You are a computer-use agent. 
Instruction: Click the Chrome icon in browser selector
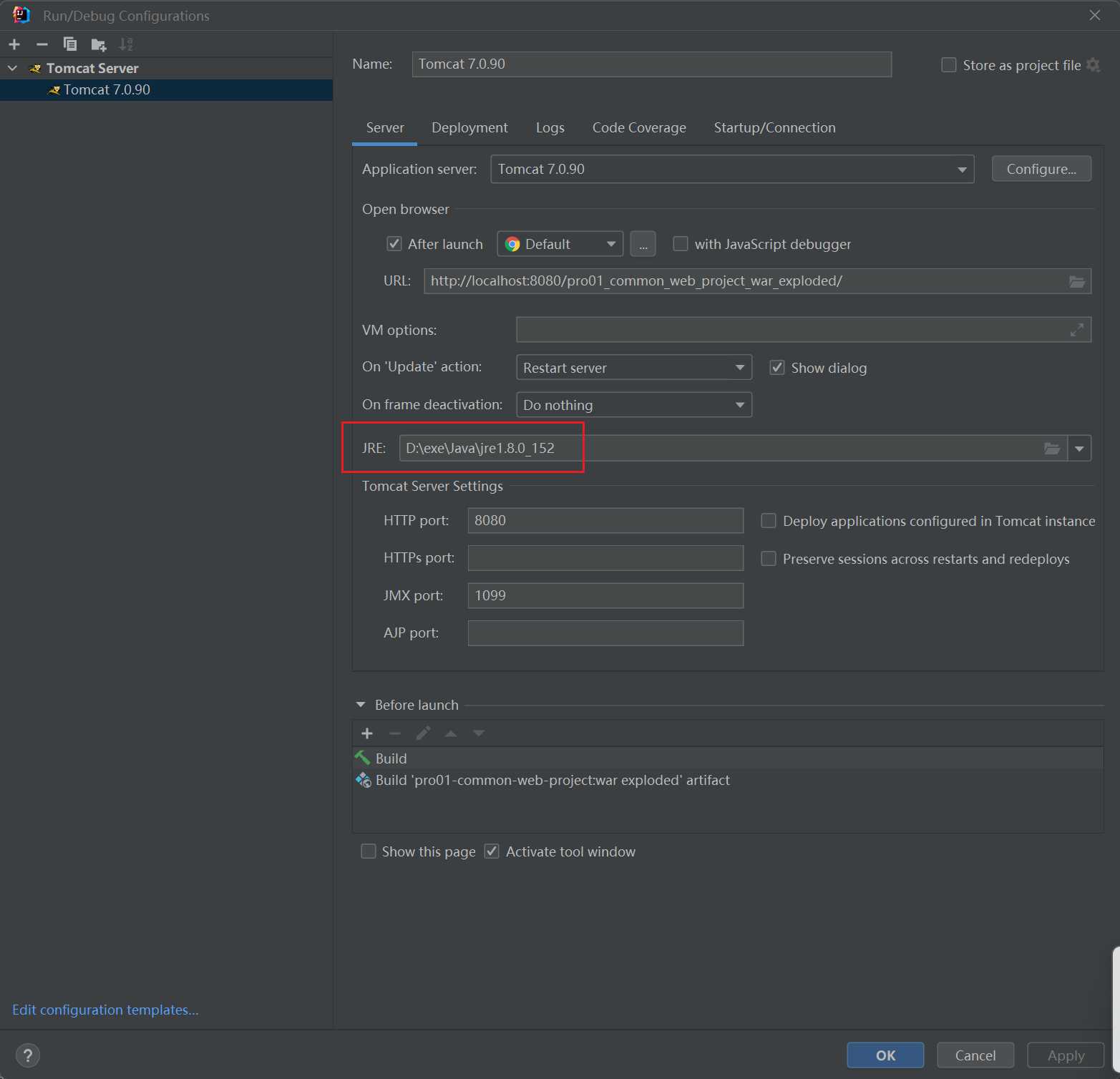[512, 245]
